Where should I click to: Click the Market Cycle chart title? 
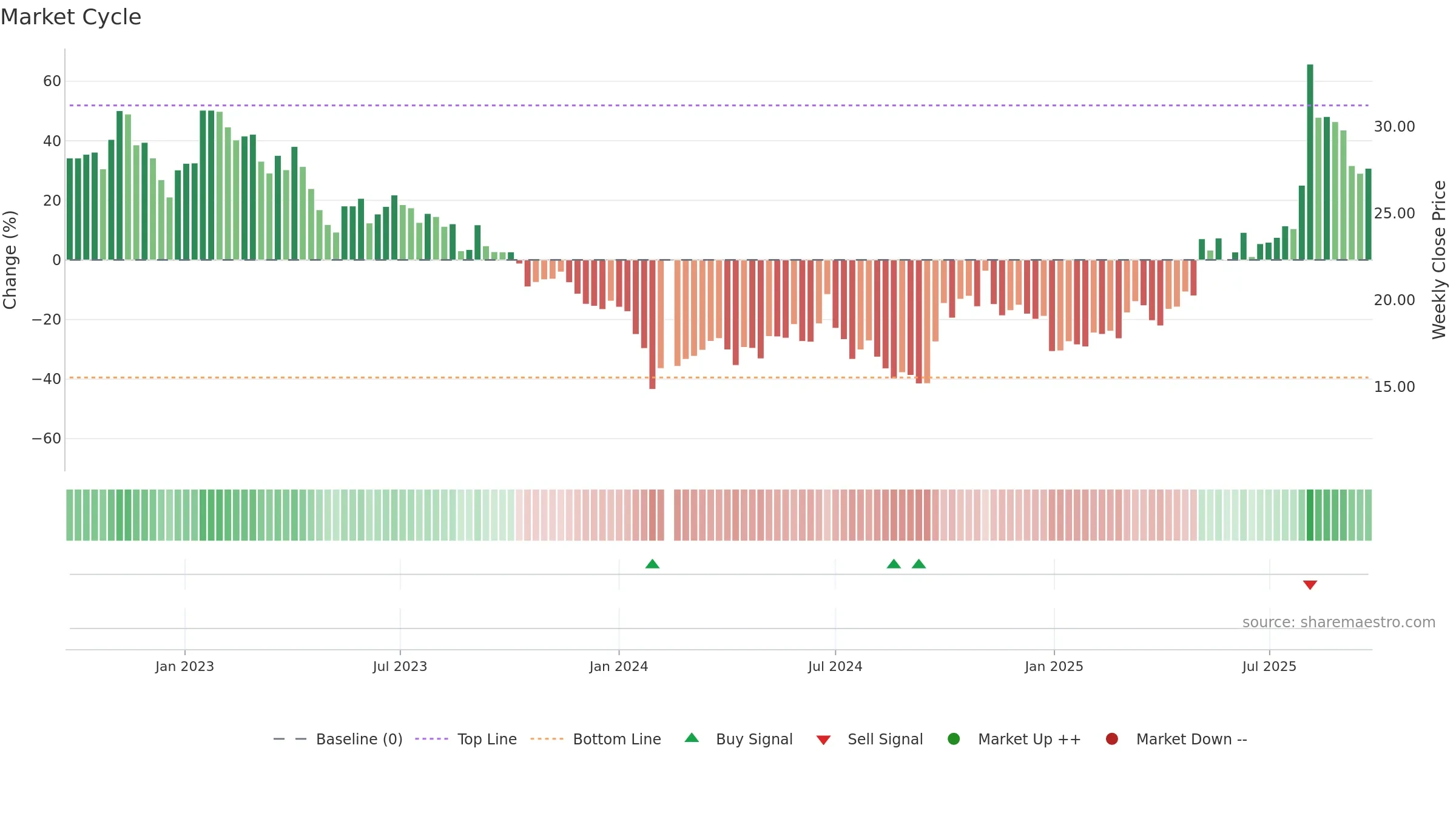pyautogui.click(x=71, y=17)
